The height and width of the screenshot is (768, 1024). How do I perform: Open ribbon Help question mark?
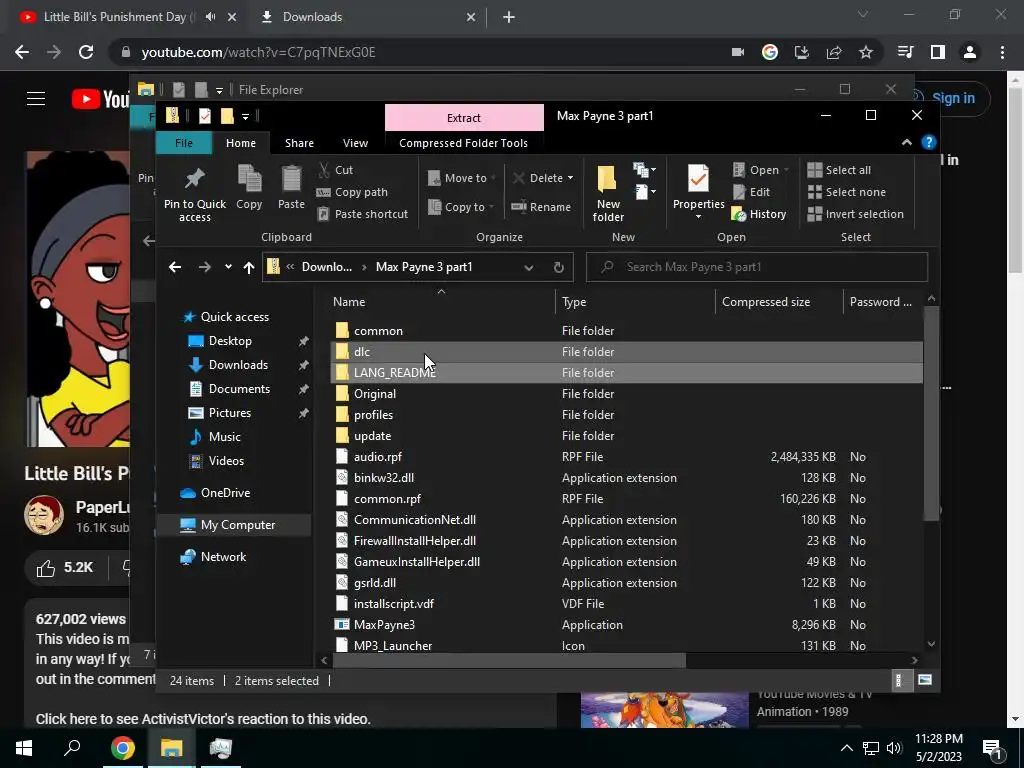click(x=929, y=142)
